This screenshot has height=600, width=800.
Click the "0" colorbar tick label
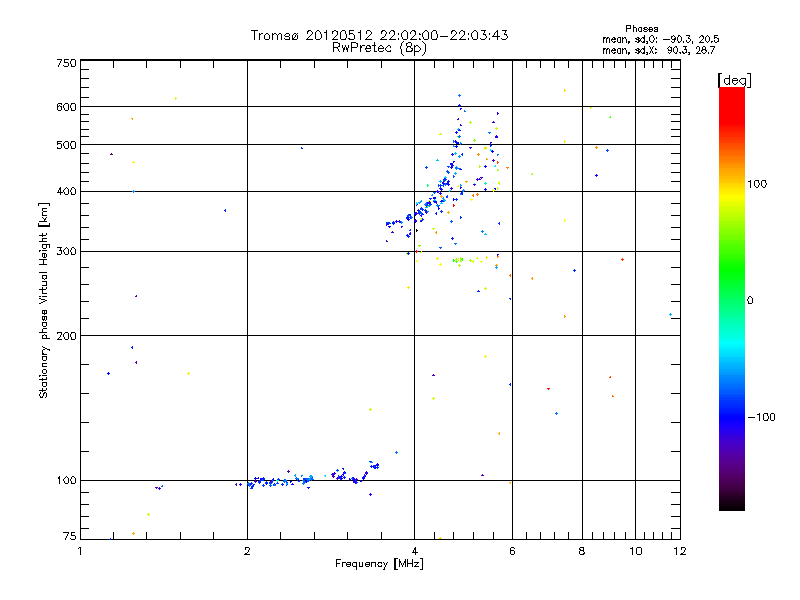[x=750, y=300]
